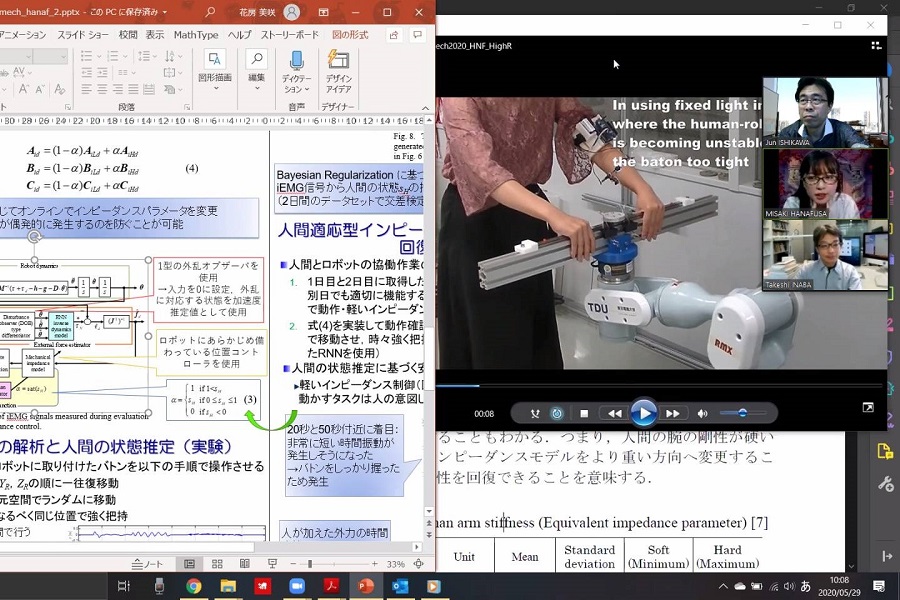This screenshot has width=900, height=600.
Task: Zoom out the slide with the minus button
Action: (293, 564)
